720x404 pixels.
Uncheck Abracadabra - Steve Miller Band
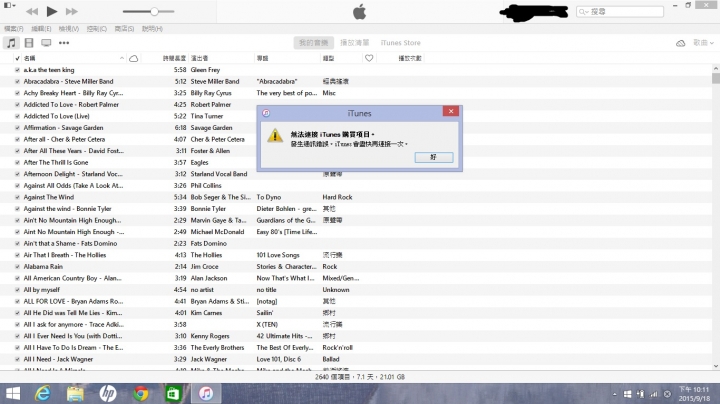(x=17, y=81)
